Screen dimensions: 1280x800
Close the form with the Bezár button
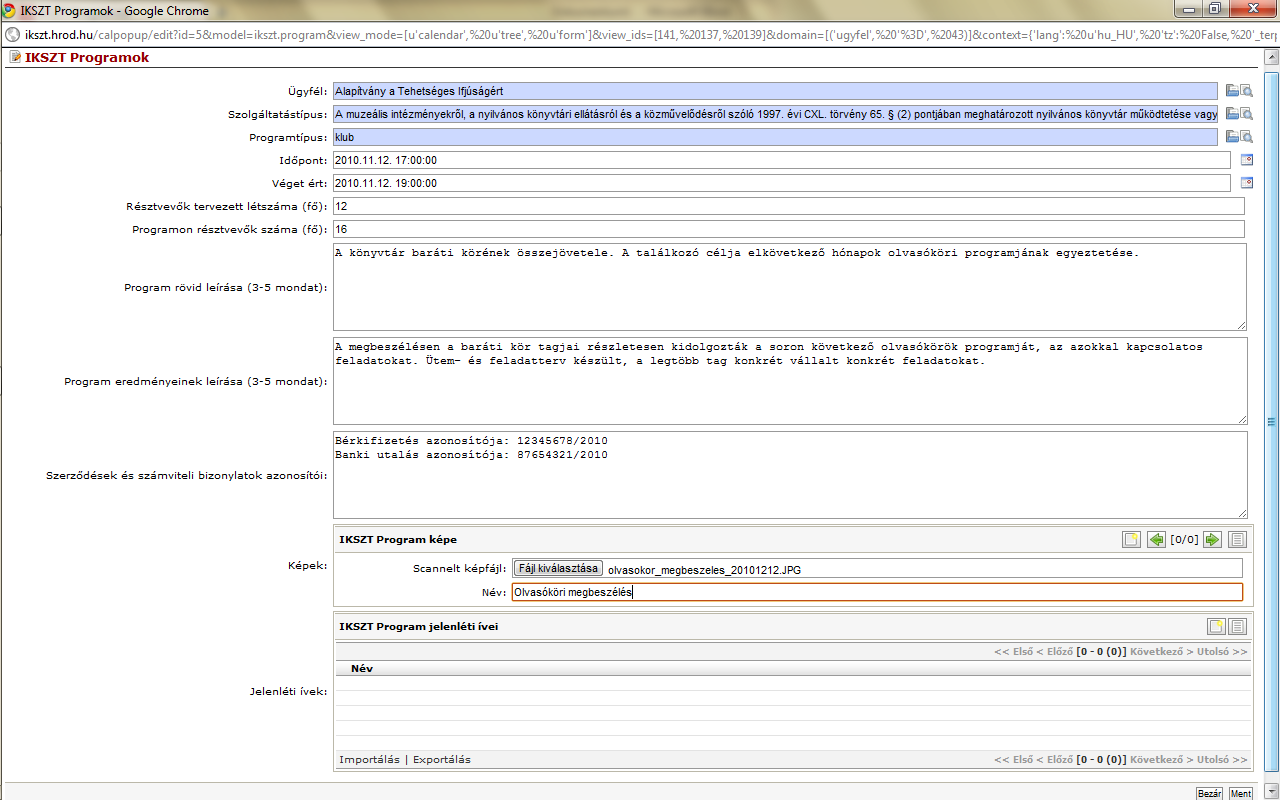1210,793
